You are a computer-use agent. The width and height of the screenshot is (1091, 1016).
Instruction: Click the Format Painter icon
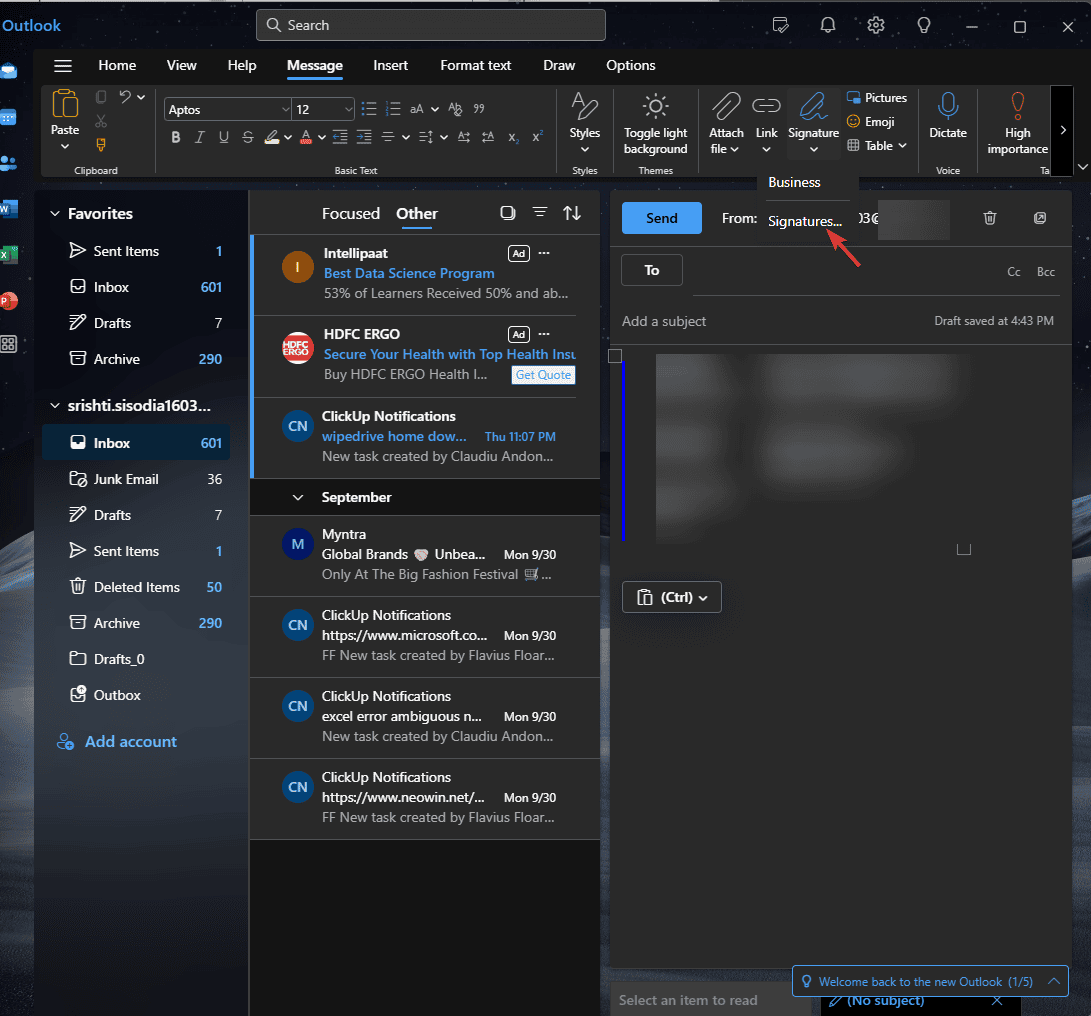pyautogui.click(x=101, y=145)
